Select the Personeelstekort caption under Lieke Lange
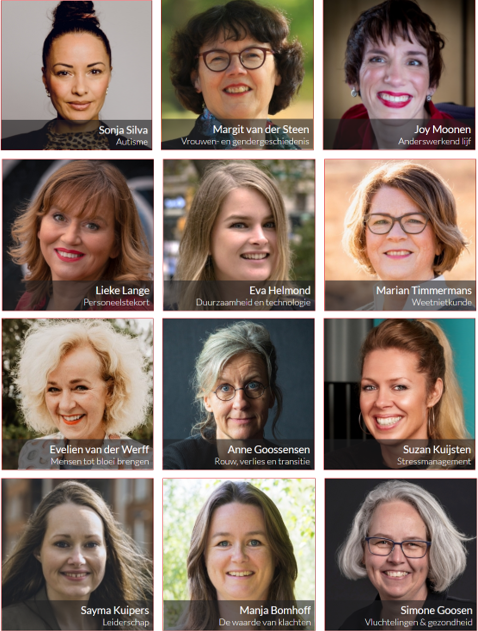This screenshot has height=631, width=478. point(116,302)
